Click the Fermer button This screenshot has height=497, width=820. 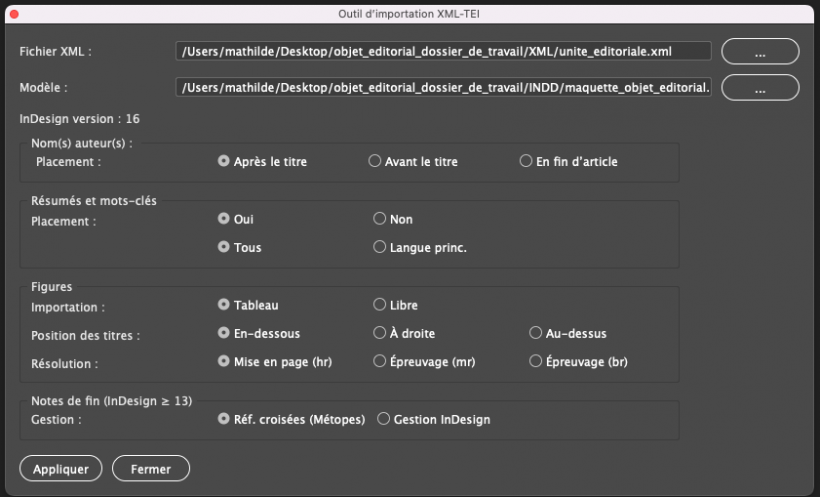click(151, 468)
